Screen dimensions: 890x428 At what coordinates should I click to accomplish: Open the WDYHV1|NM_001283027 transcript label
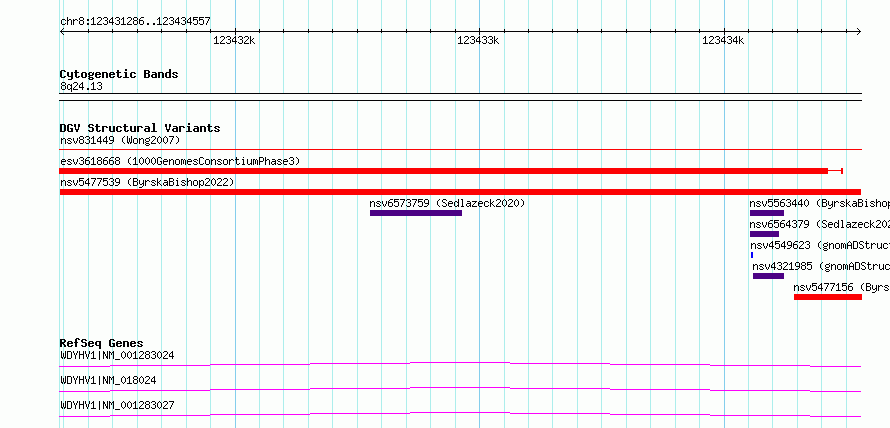click(x=117, y=405)
